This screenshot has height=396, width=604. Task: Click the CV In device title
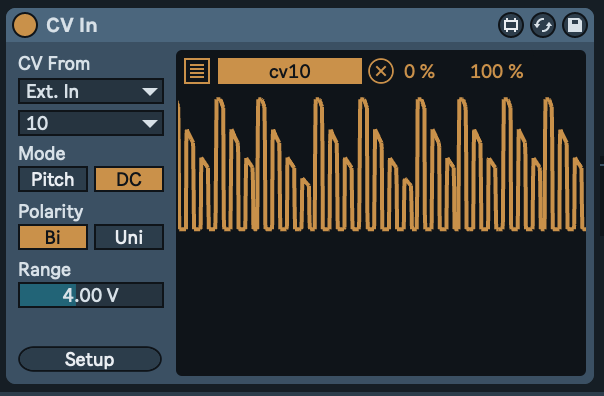tap(72, 25)
